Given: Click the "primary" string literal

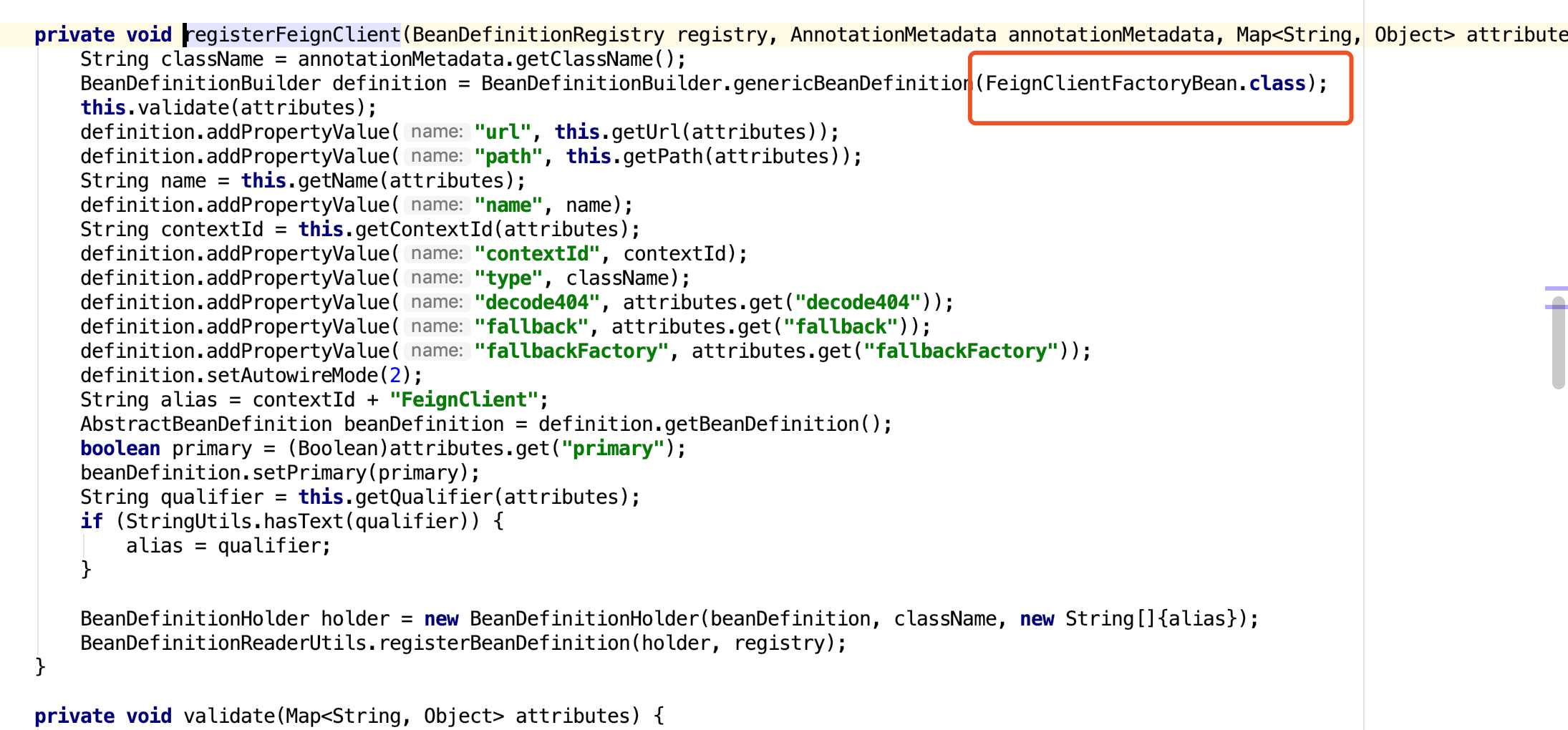Looking at the screenshot, I should (613, 448).
